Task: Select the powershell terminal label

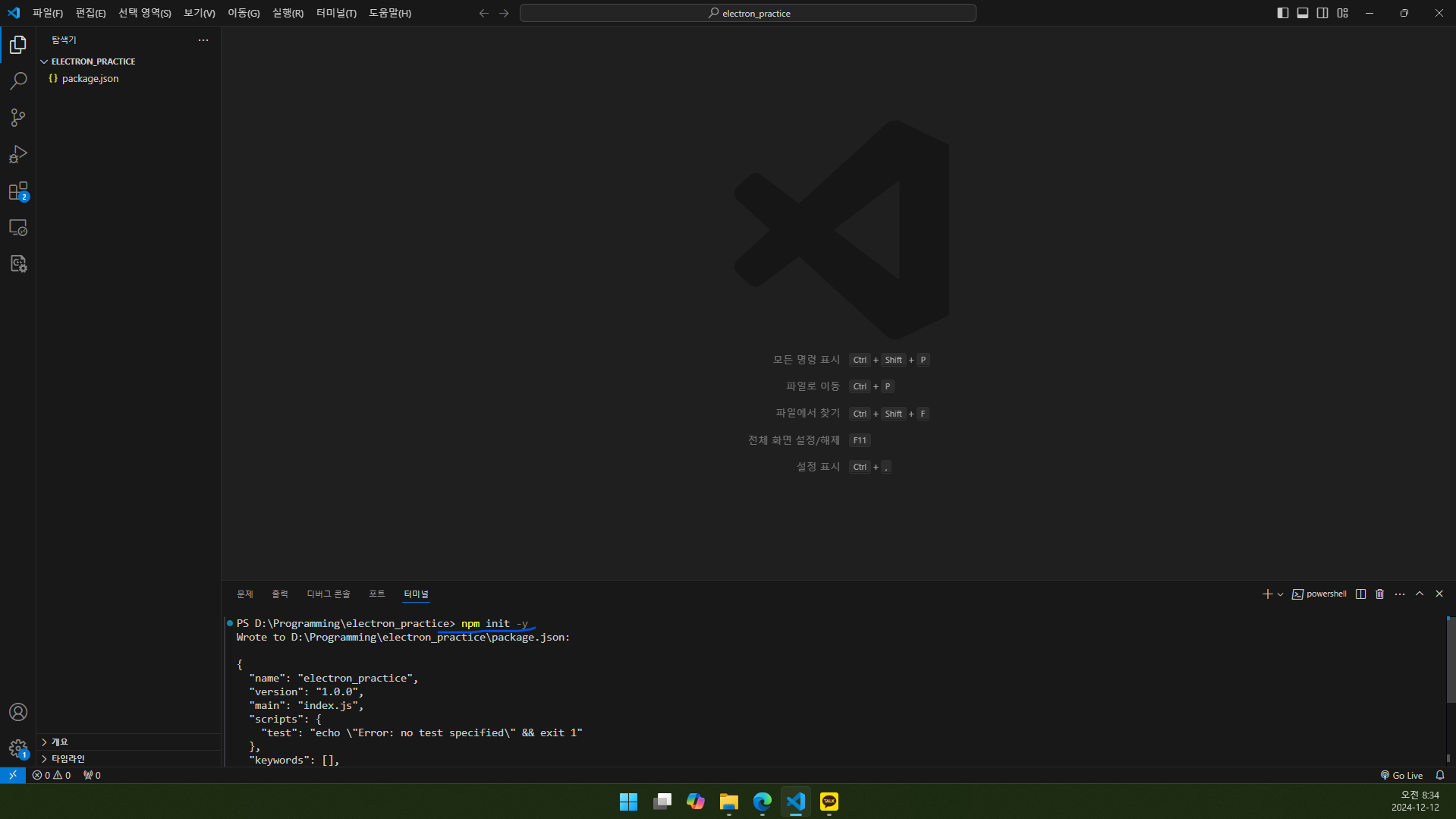Action: tap(1319, 594)
